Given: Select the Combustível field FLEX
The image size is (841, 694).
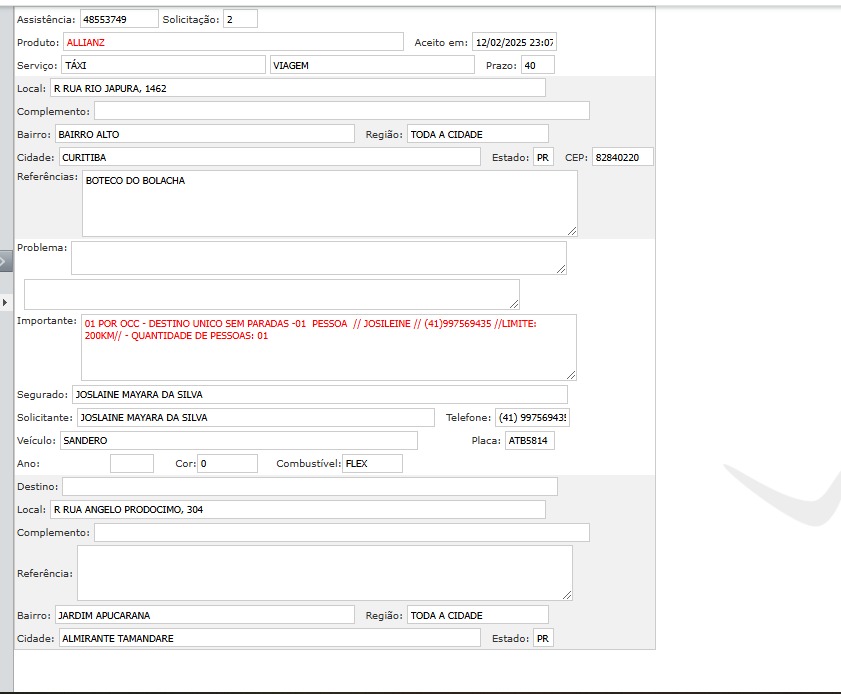Looking at the screenshot, I should click(372, 463).
